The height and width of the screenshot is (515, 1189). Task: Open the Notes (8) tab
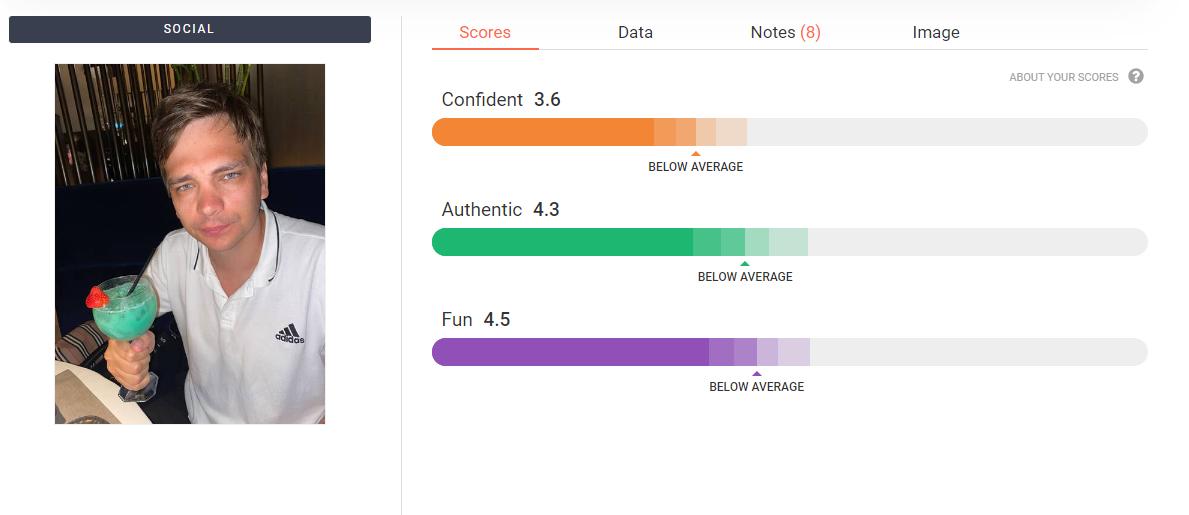tap(786, 33)
